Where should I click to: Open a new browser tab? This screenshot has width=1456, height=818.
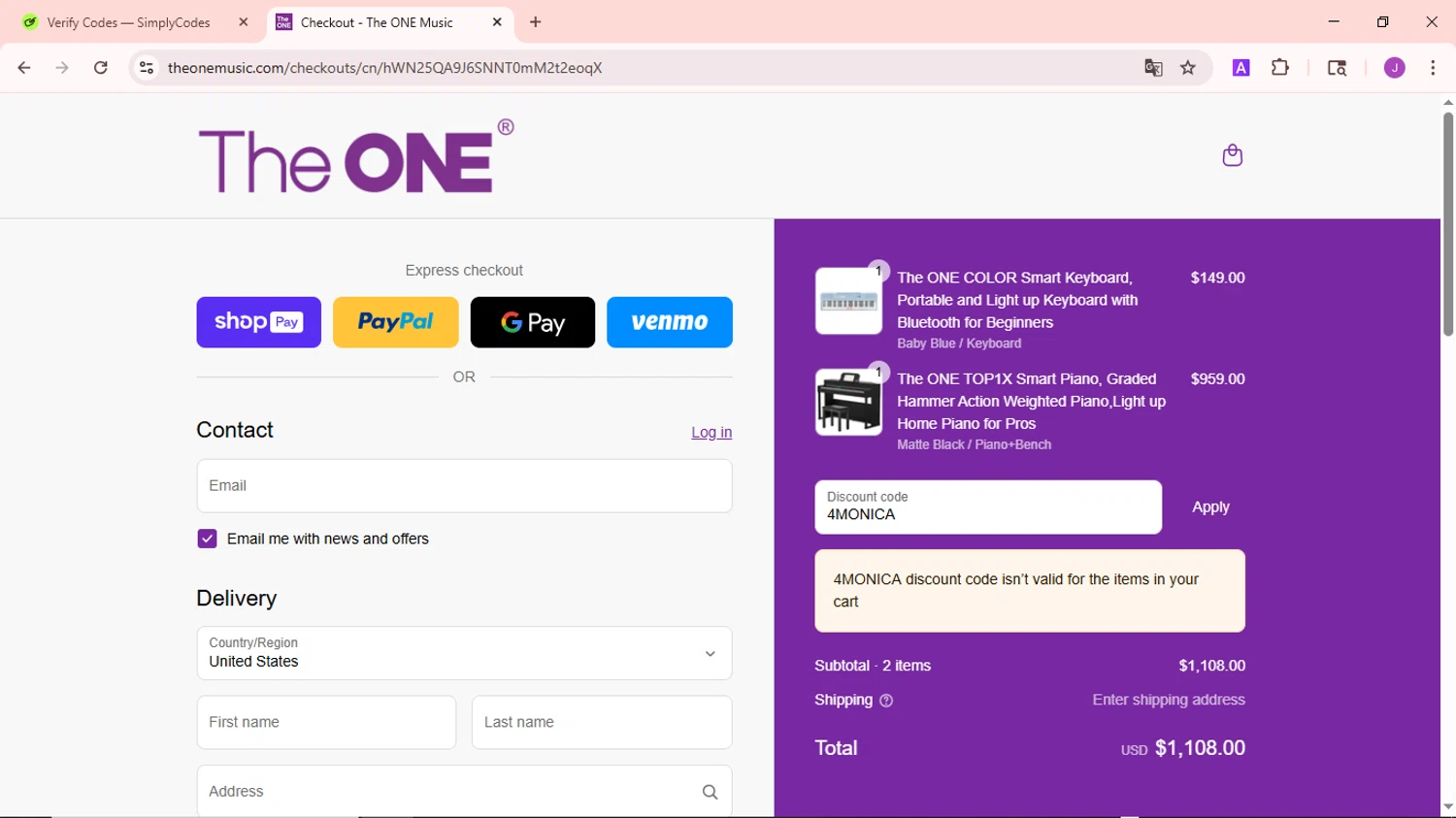536,22
